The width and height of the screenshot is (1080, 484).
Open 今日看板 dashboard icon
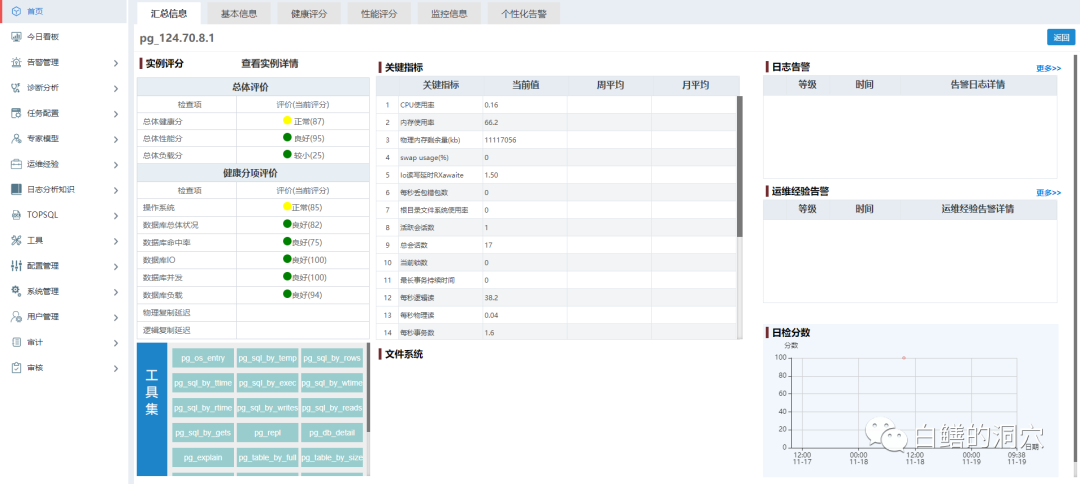pyautogui.click(x=16, y=36)
